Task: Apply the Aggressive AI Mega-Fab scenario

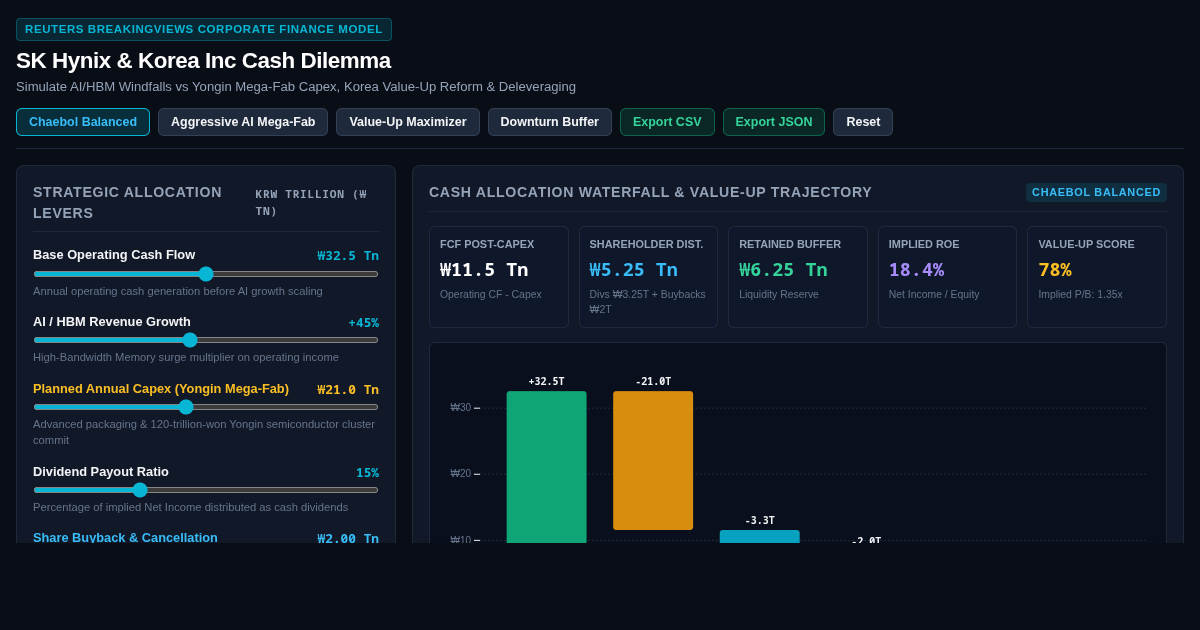Action: (243, 122)
